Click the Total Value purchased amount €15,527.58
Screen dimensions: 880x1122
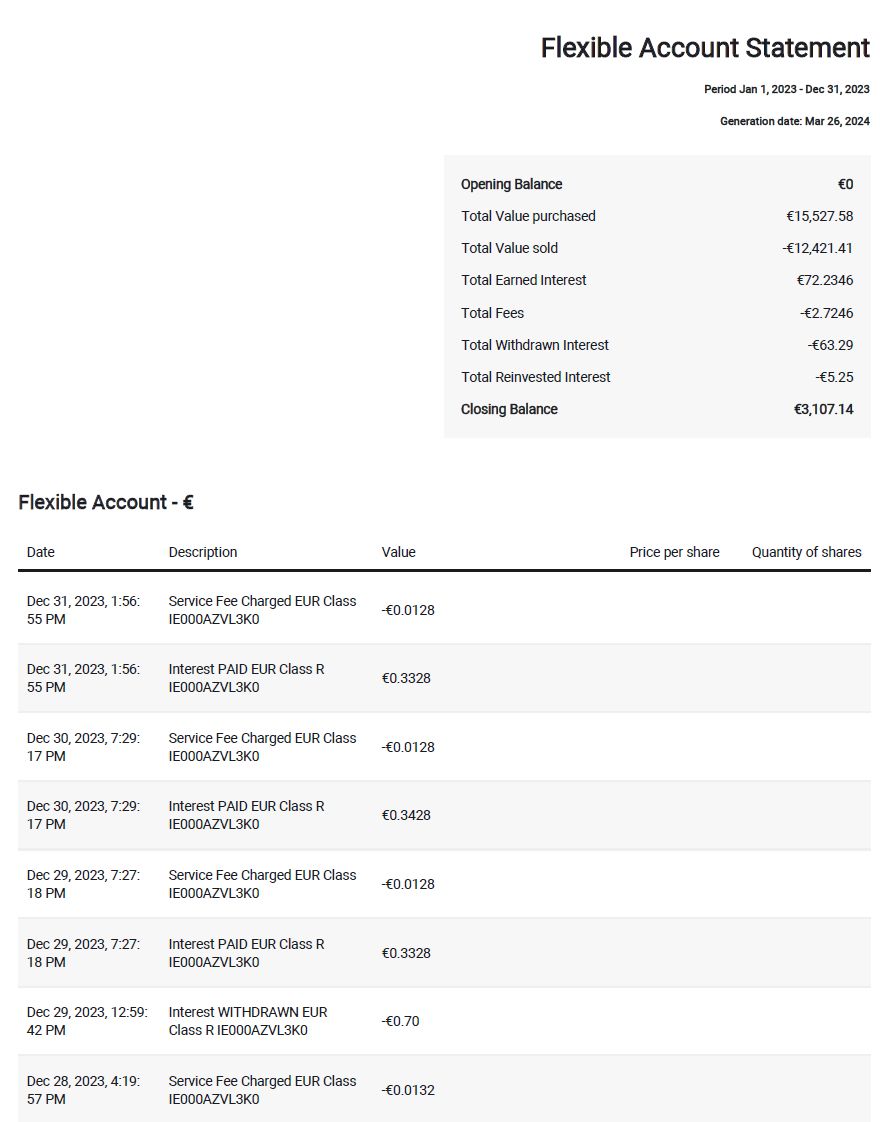819,216
